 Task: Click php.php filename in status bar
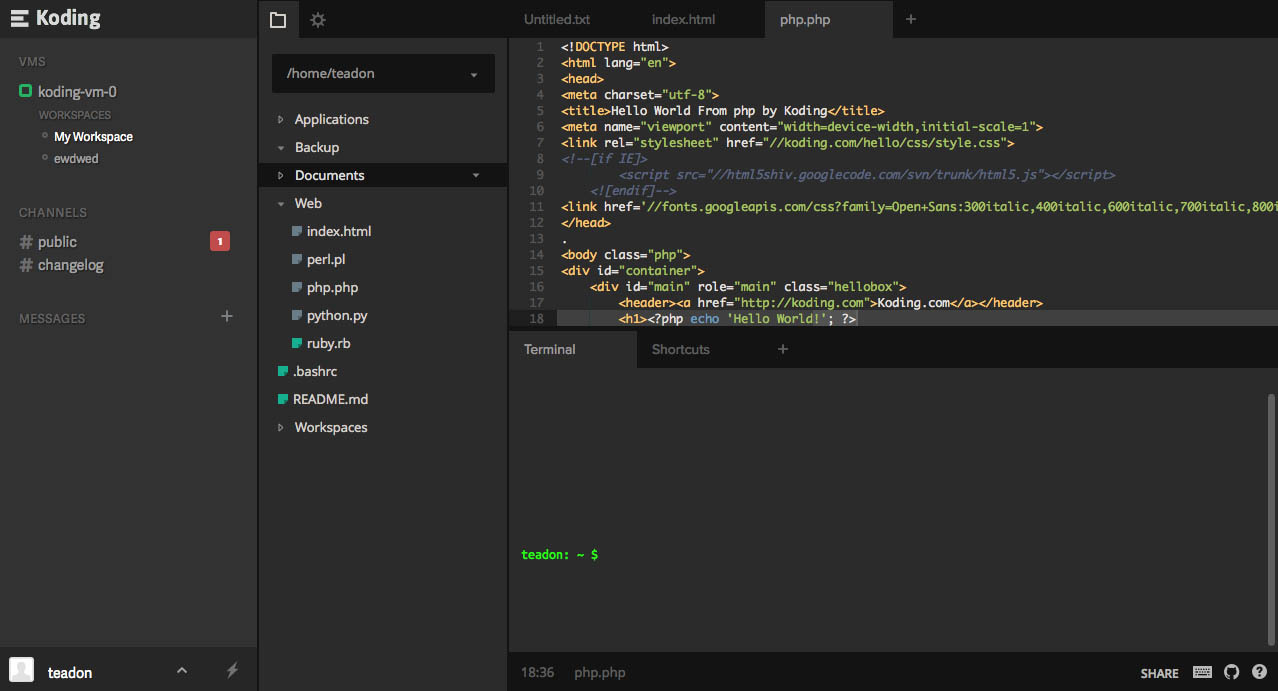[x=600, y=672]
